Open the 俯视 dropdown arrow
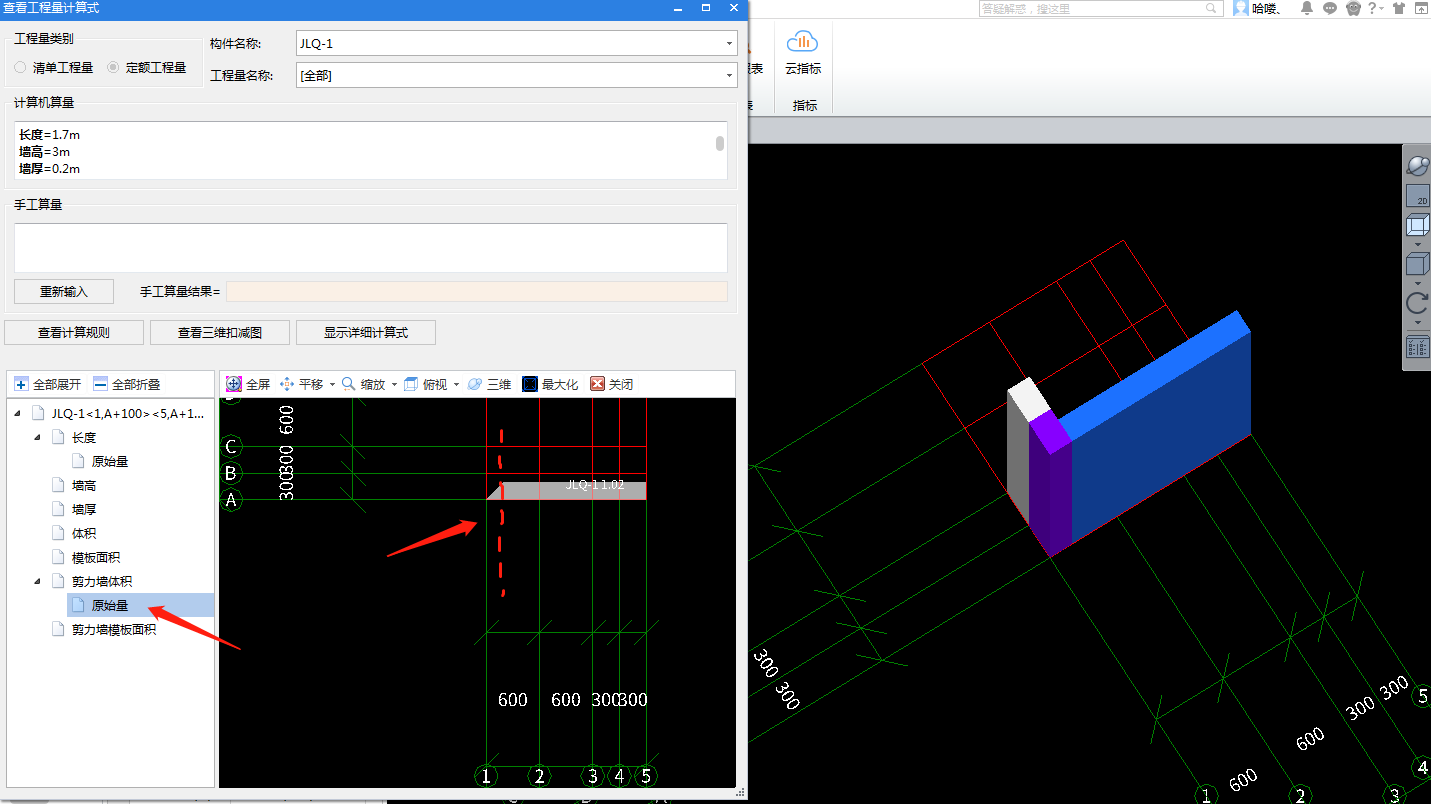The height and width of the screenshot is (804, 1431). coord(456,385)
